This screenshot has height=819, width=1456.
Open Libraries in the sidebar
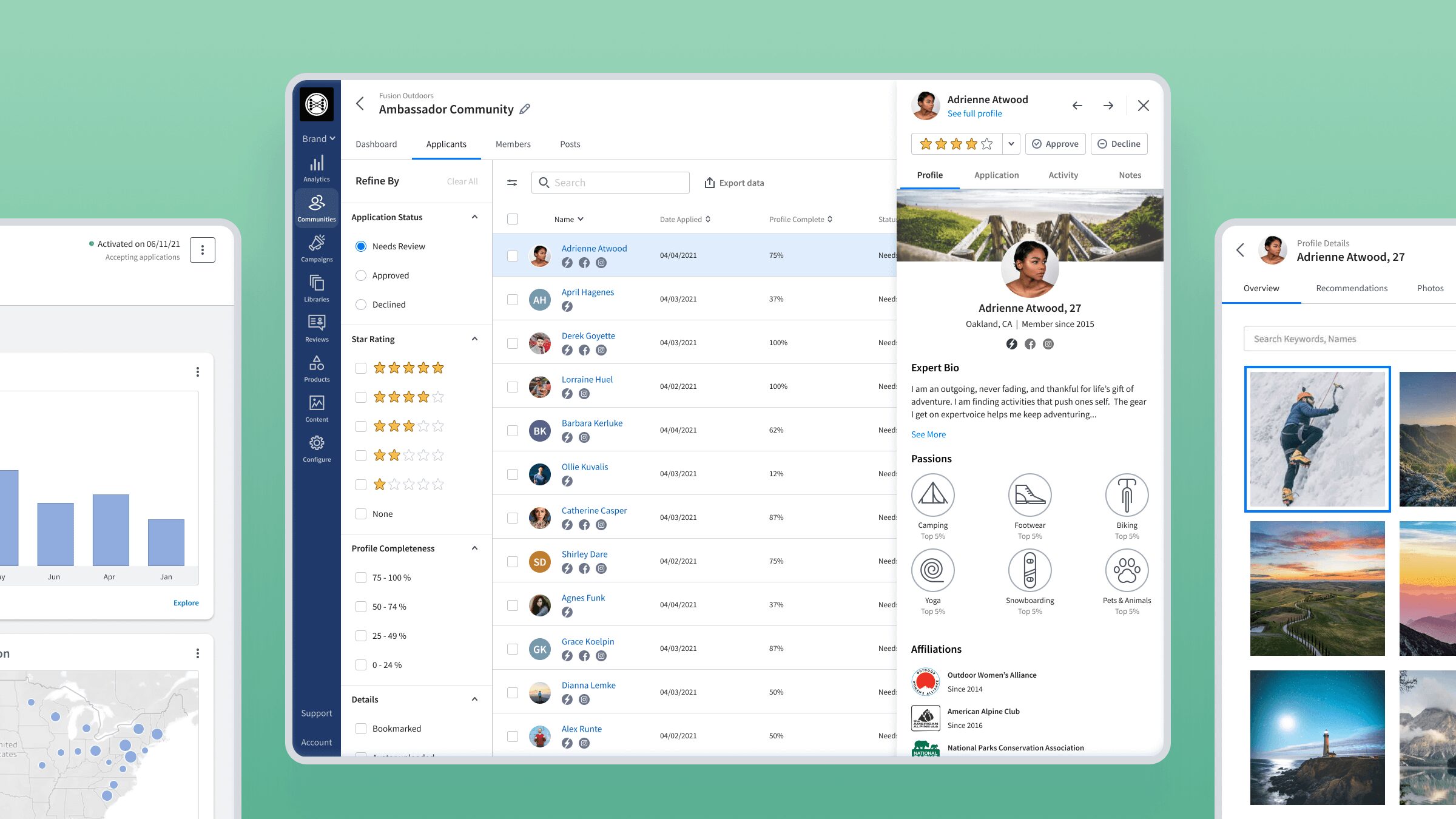click(317, 289)
